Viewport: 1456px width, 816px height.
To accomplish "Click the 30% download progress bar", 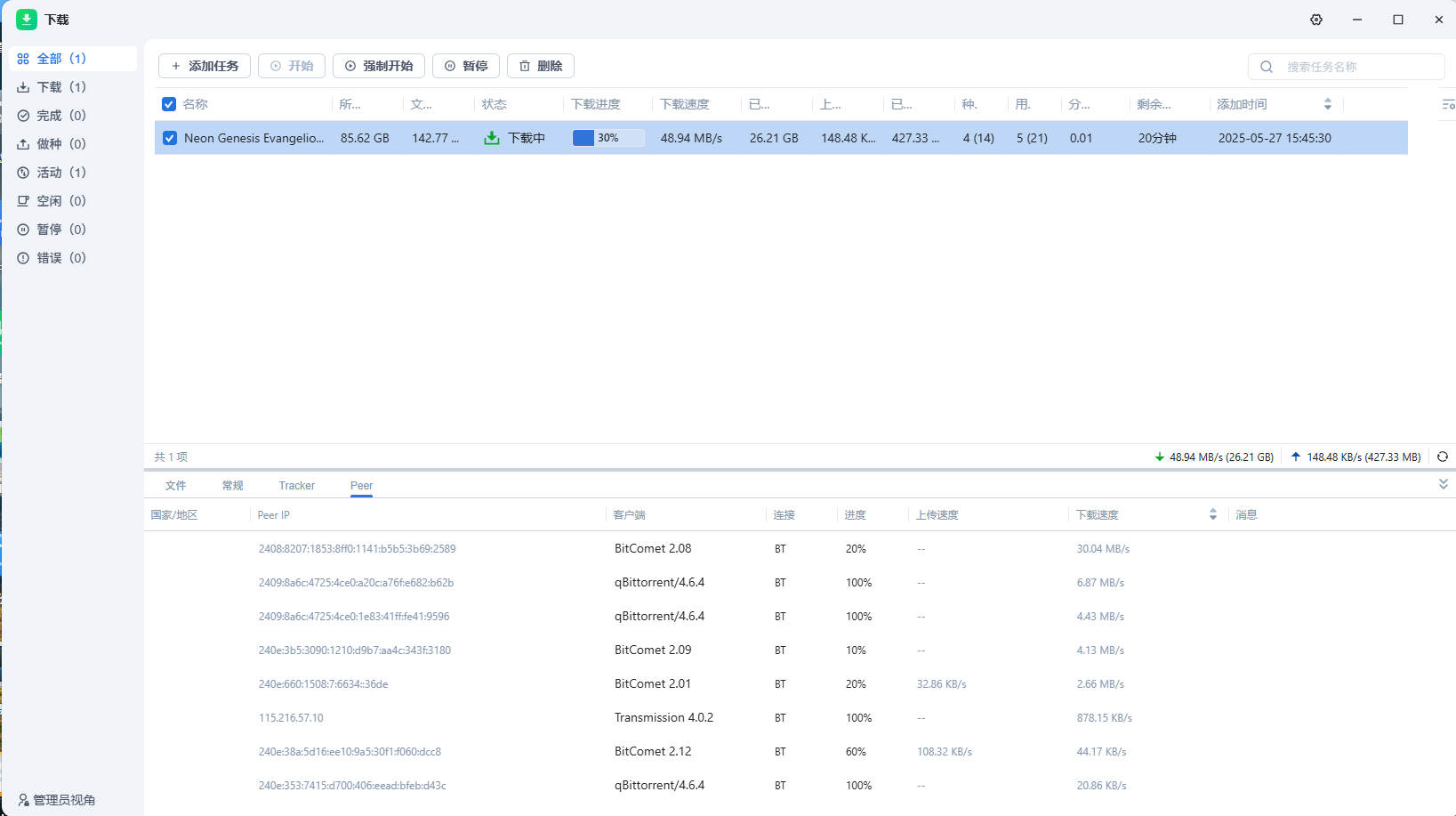I will [608, 138].
